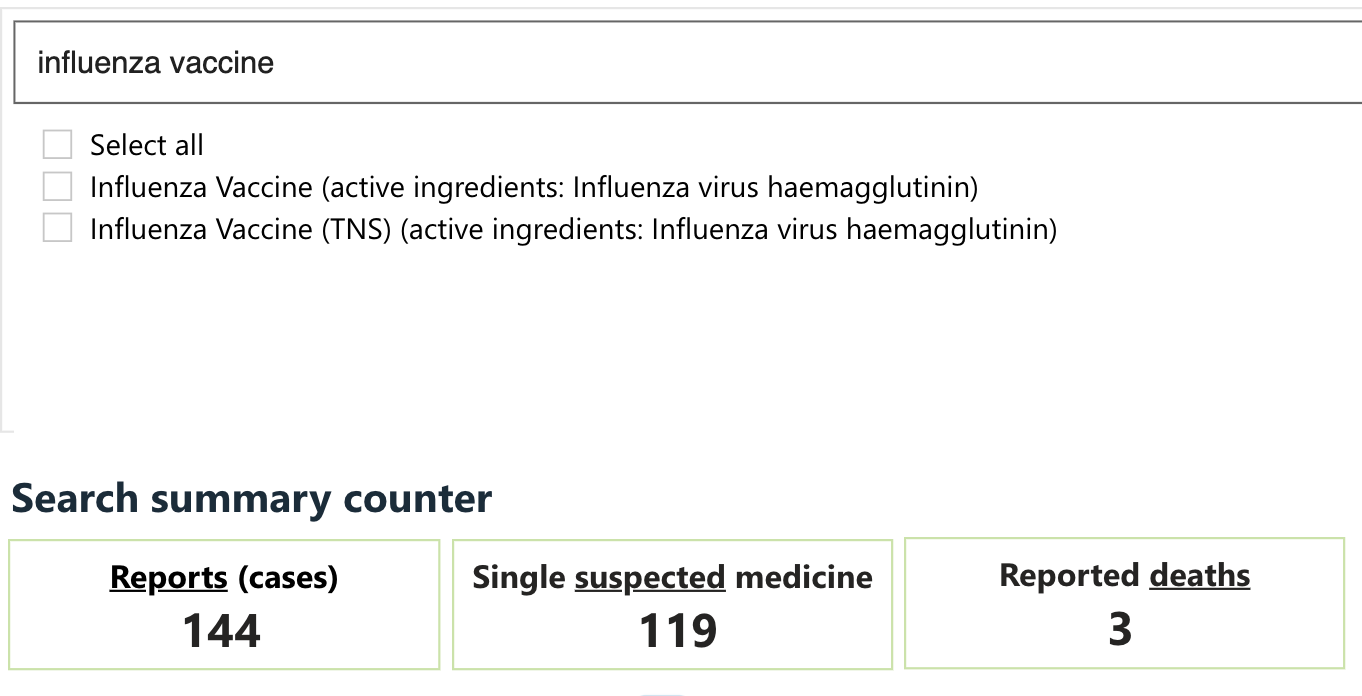Click the word 'Reported' in the deaths card
The width and height of the screenshot is (1362, 696).
coord(1069,575)
